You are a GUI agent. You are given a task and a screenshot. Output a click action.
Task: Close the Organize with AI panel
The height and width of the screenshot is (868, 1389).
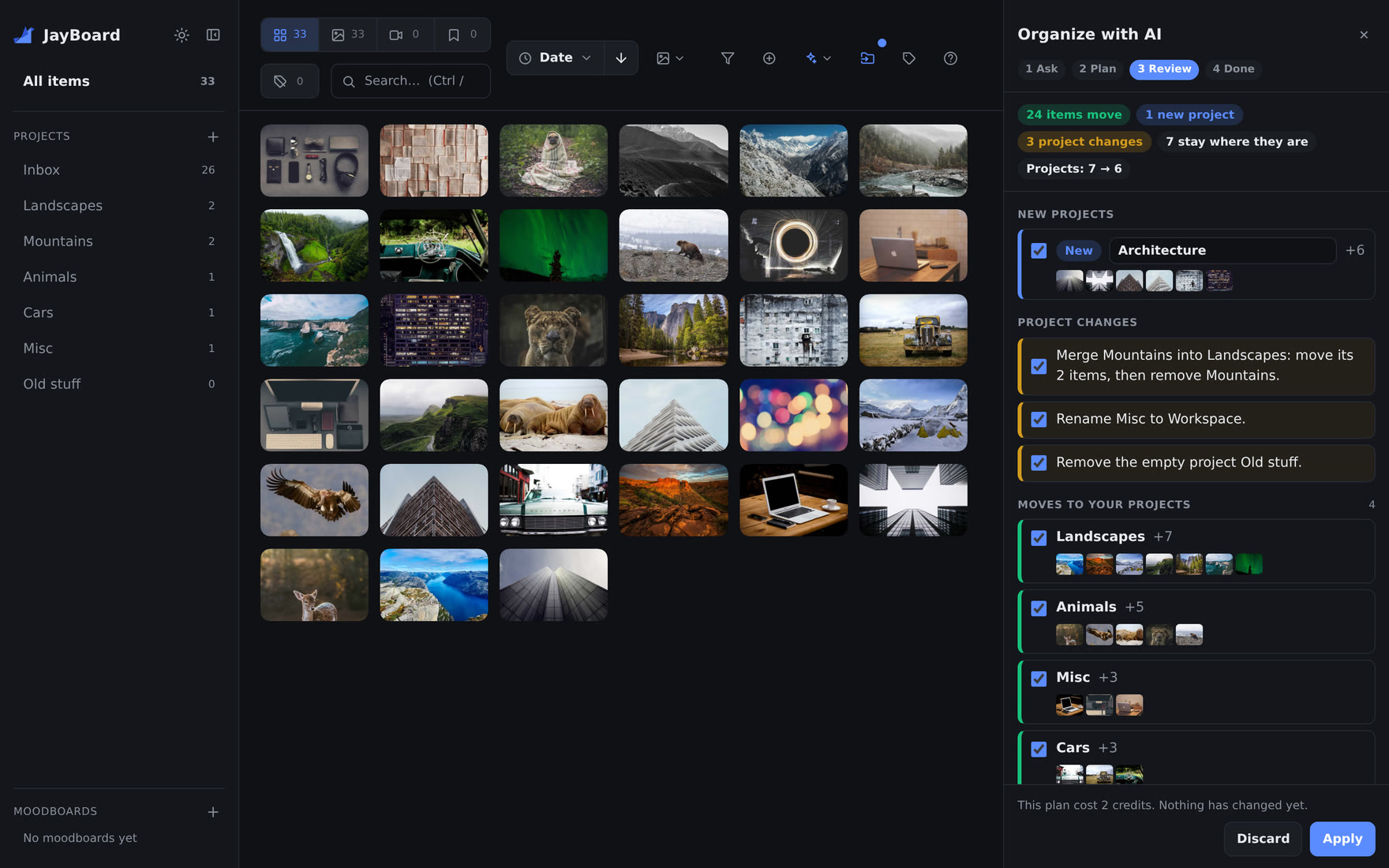coord(1364,35)
